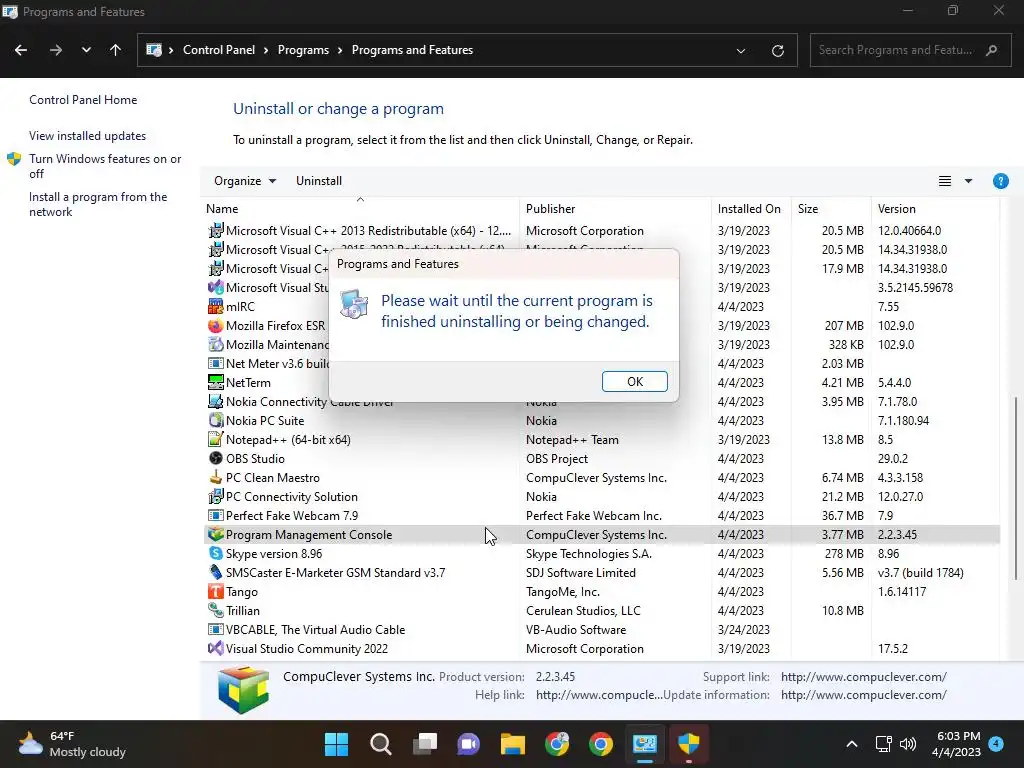Viewport: 1024px width, 768px height.
Task: Show hidden system tray icons
Action: click(852, 744)
